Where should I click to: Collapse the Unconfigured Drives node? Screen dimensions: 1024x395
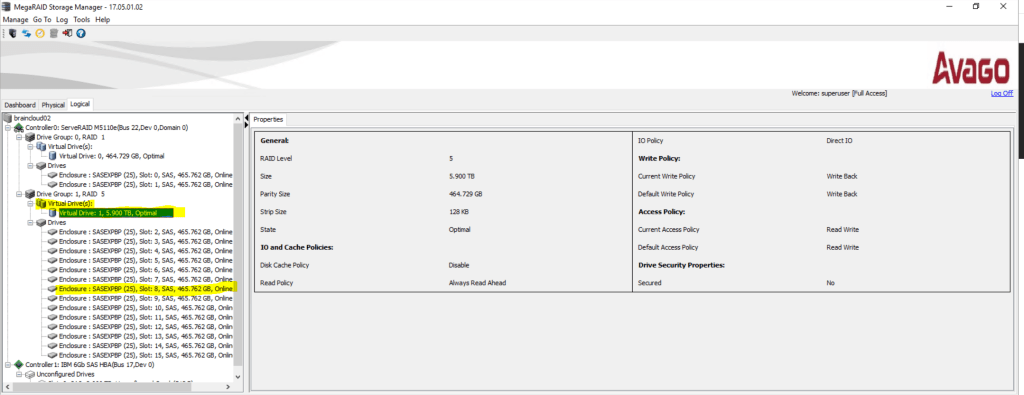click(x=18, y=375)
